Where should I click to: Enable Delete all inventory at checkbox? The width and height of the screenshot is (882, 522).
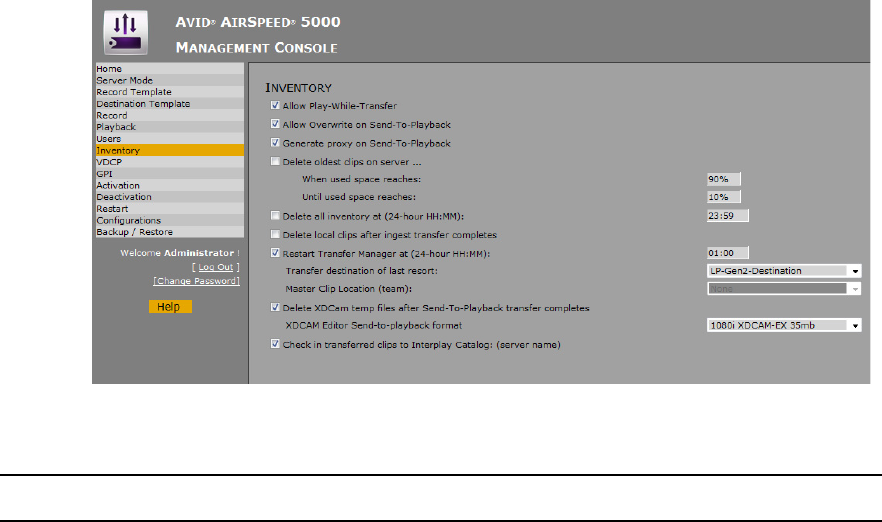[x=275, y=215]
